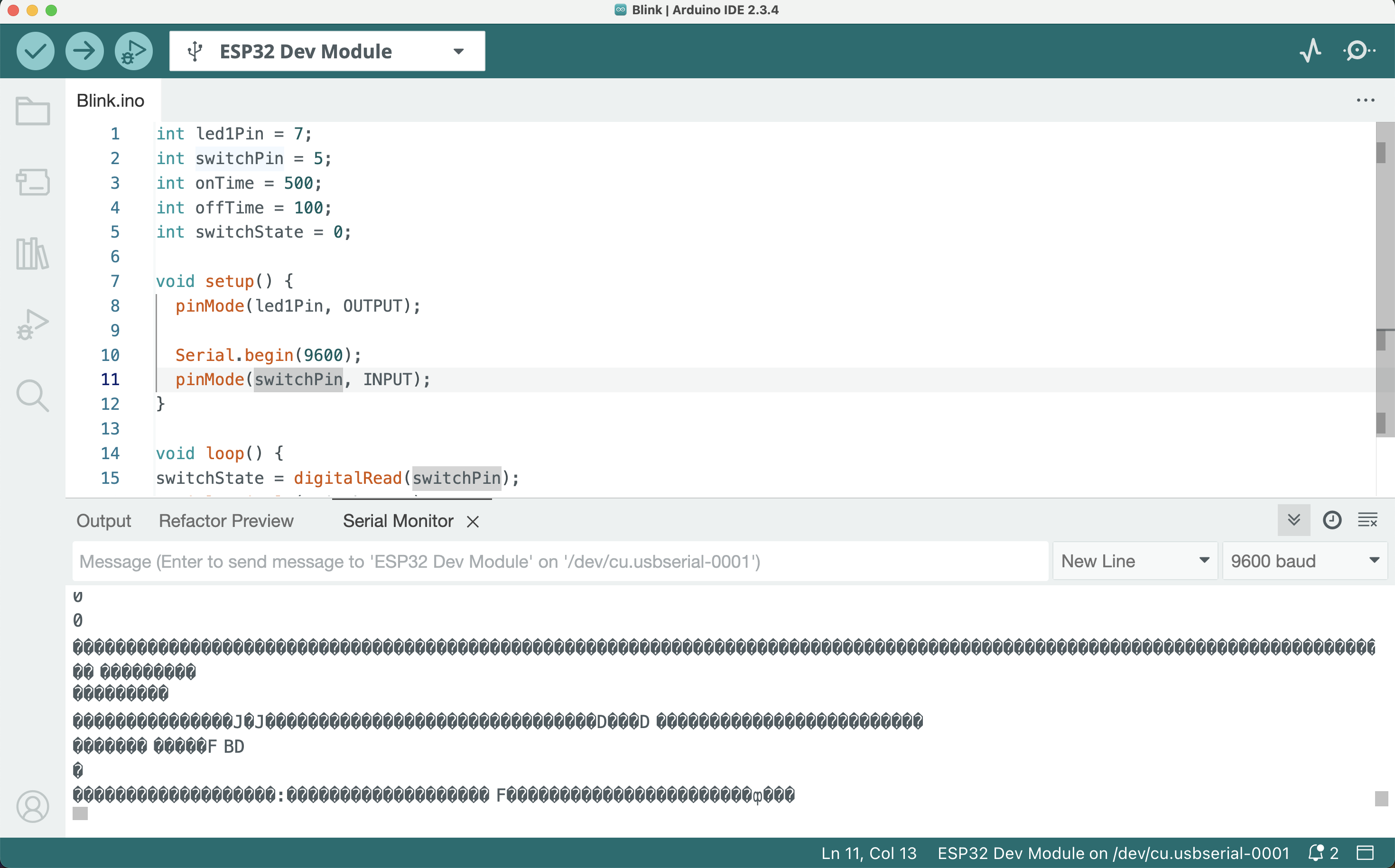Toggle the bottom panel from status bar

pyautogui.click(x=1365, y=853)
